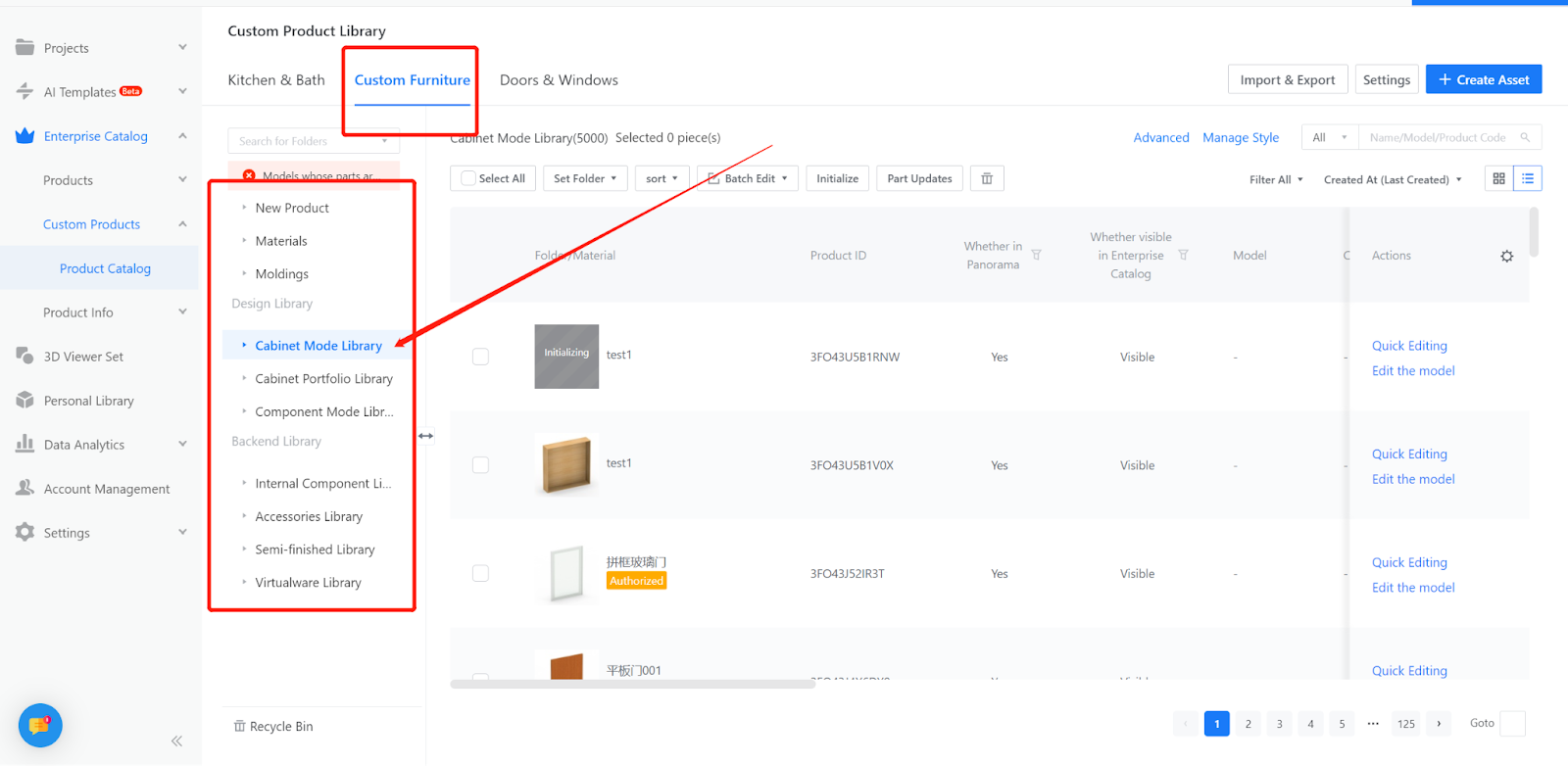Toggle the Select All checkbox
The width and height of the screenshot is (1568, 766).
point(468,178)
